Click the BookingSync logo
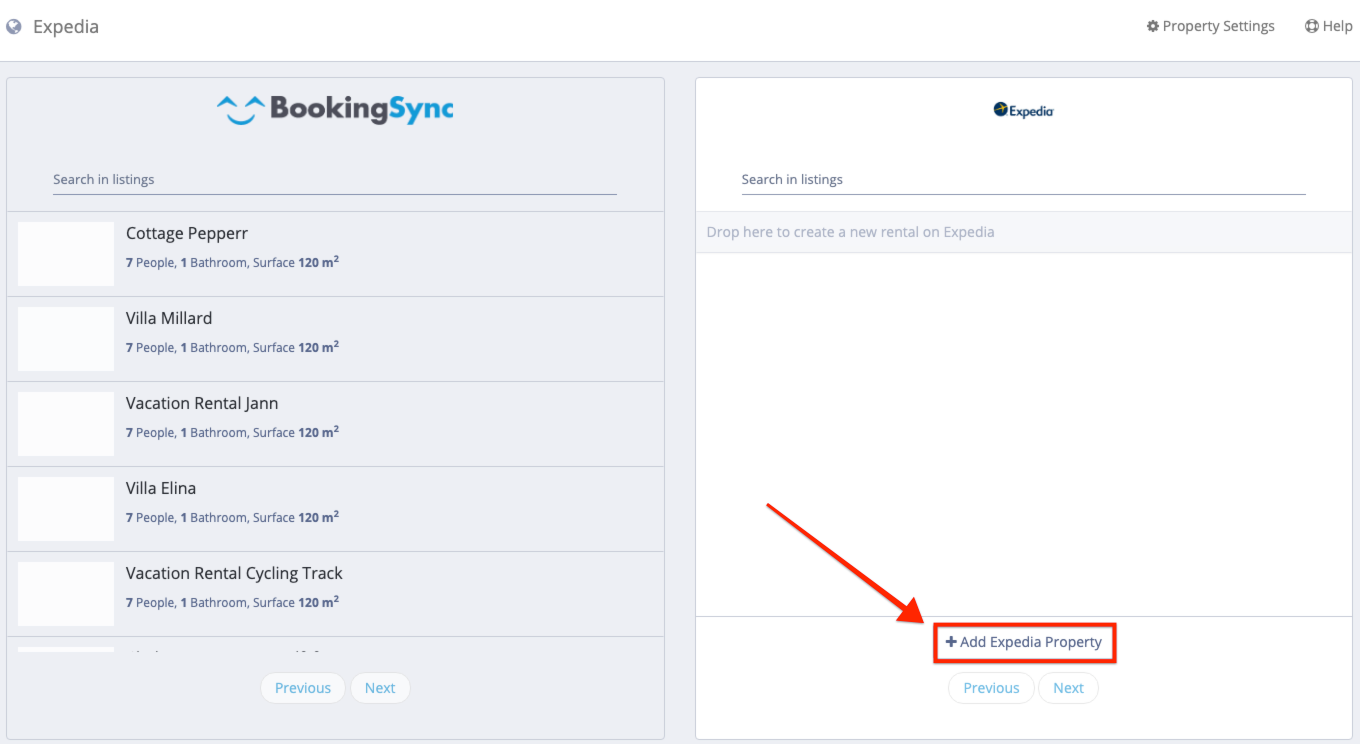This screenshot has width=1360, height=744. point(335,109)
